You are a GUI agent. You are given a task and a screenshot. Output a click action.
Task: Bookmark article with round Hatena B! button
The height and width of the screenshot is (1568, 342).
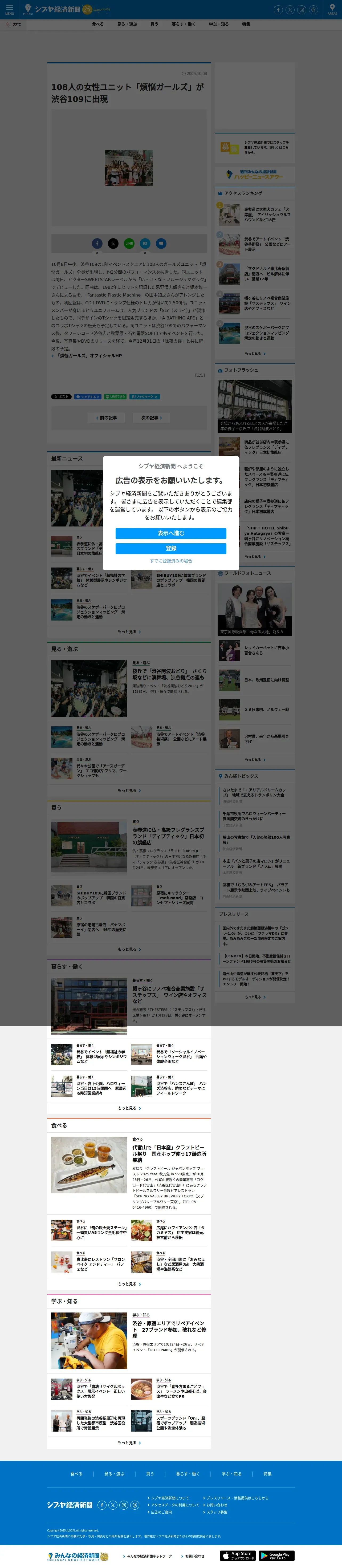[145, 243]
